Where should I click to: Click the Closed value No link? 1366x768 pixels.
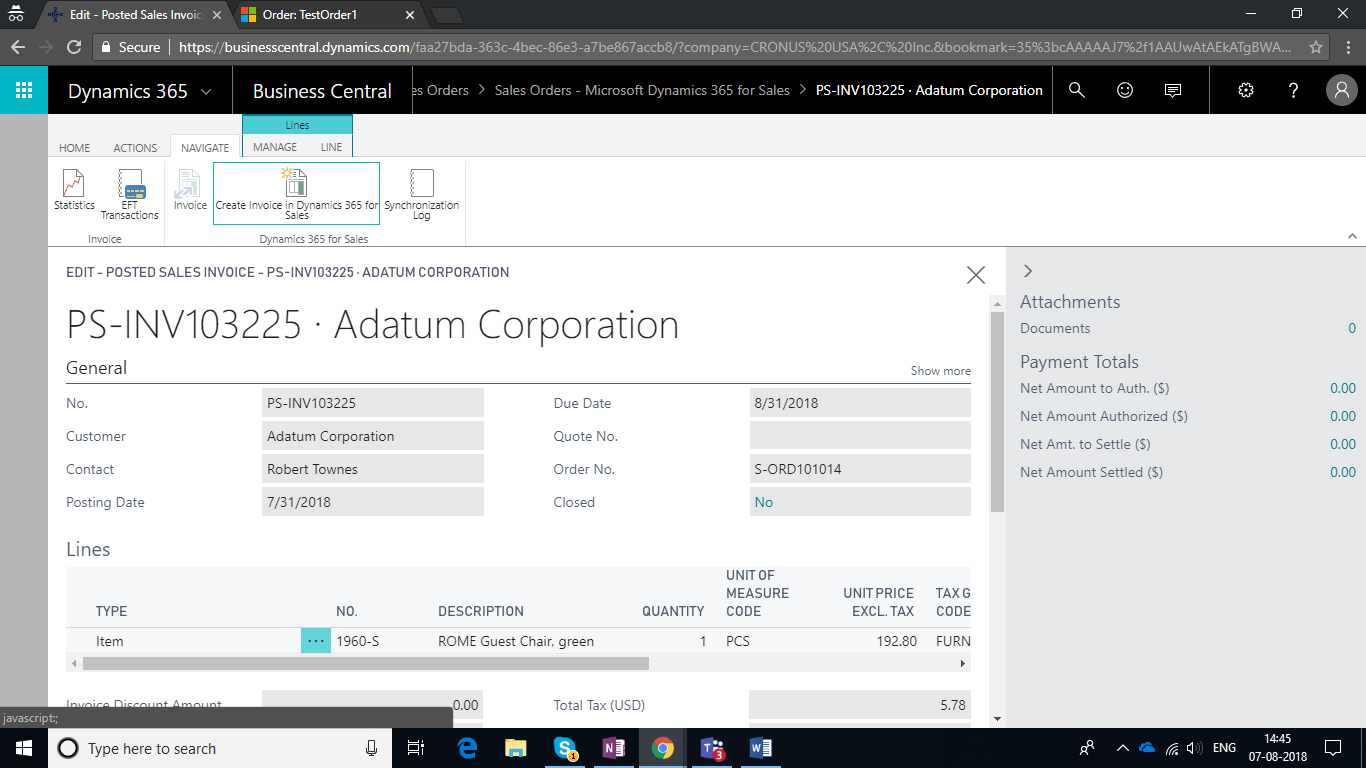[x=764, y=502]
